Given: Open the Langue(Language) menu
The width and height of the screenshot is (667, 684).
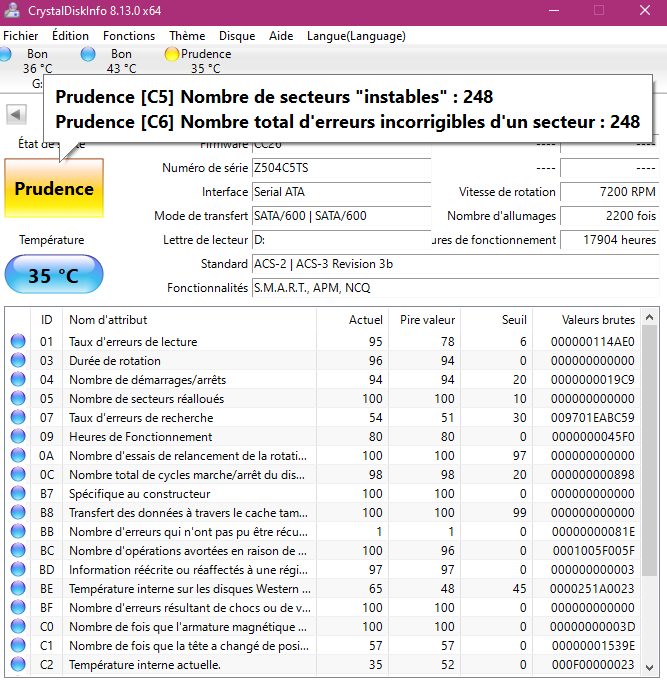Looking at the screenshot, I should coord(356,35).
